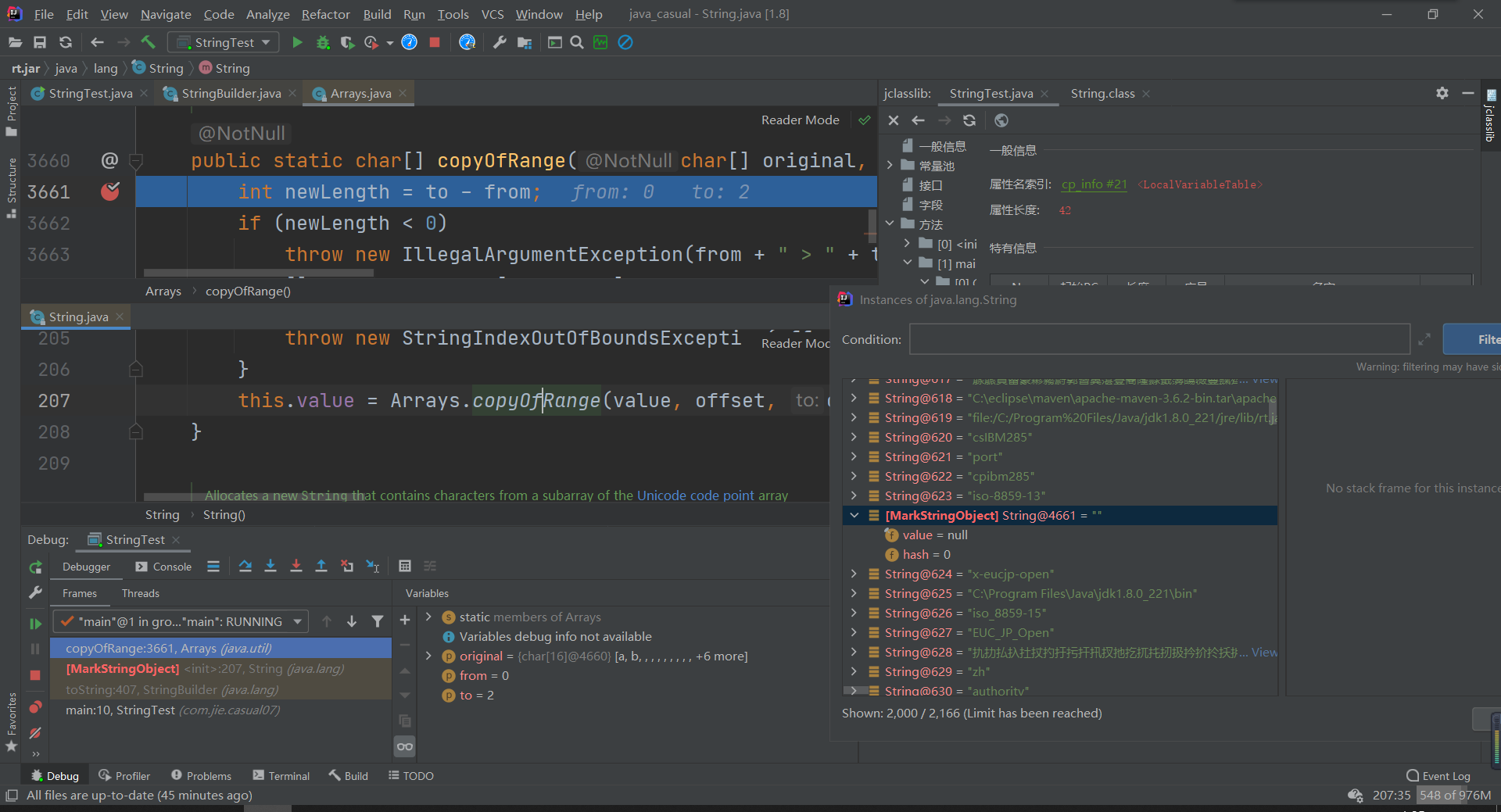Open the cp_info #21 link
The image size is (1501, 812).
coord(1094,184)
